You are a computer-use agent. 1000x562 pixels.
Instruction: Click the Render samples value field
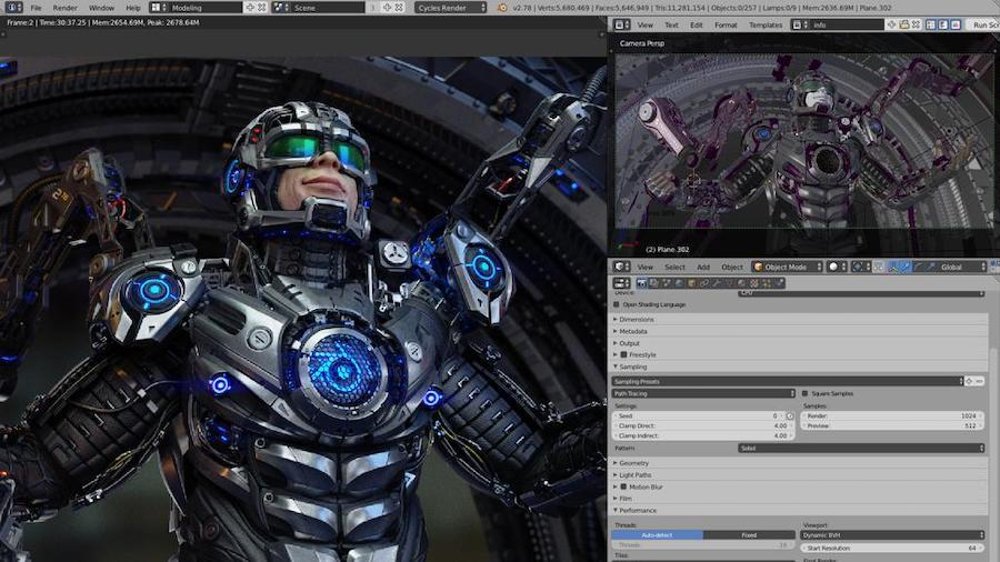(893, 415)
